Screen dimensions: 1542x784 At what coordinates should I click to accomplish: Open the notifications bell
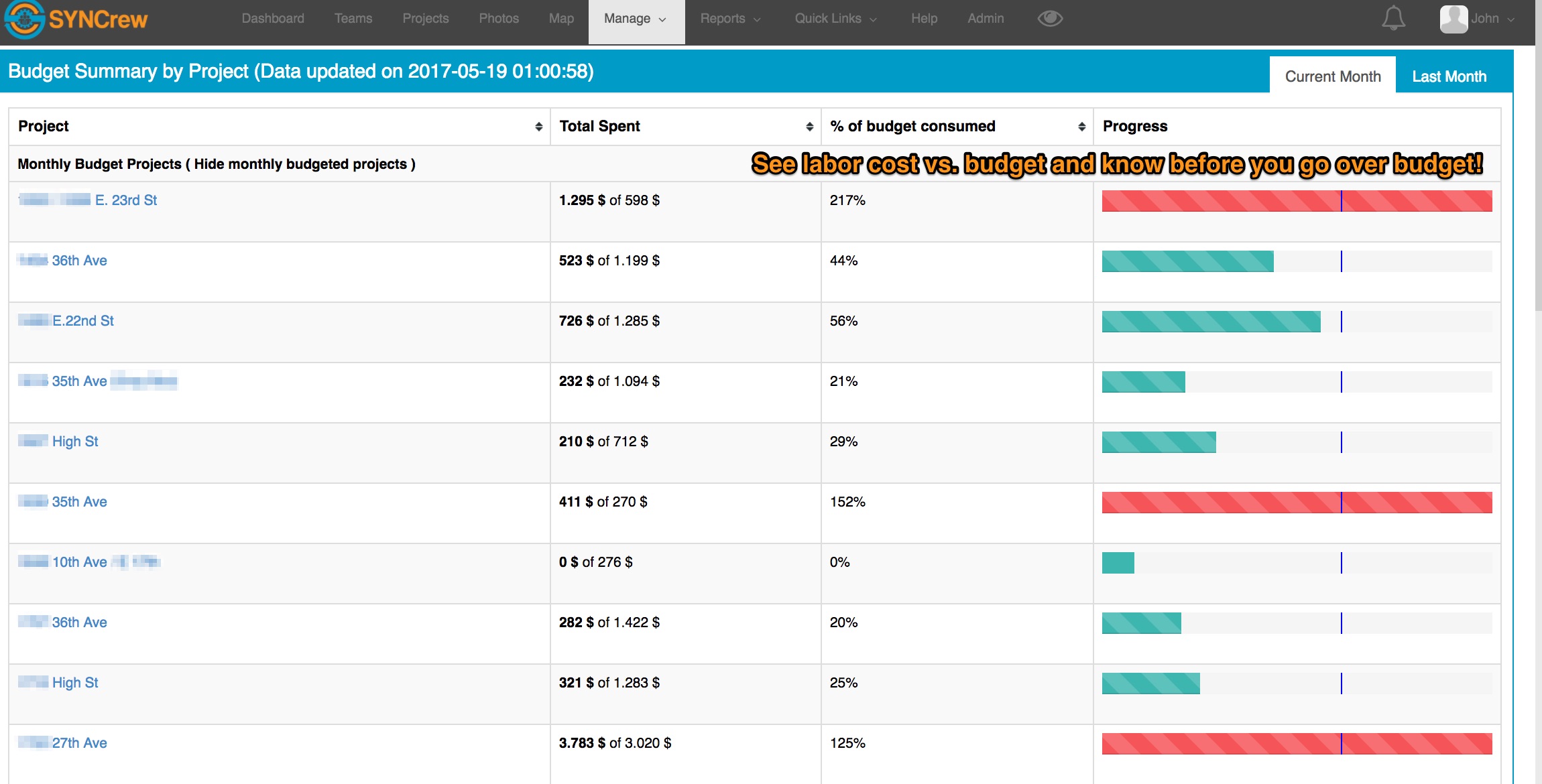click(1393, 18)
